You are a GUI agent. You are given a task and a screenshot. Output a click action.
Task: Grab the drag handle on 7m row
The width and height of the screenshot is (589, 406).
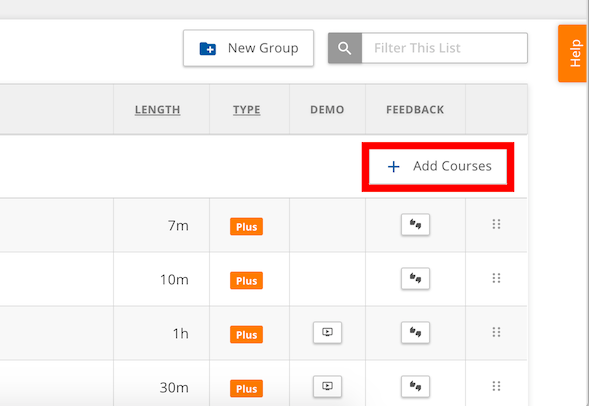pos(496,224)
